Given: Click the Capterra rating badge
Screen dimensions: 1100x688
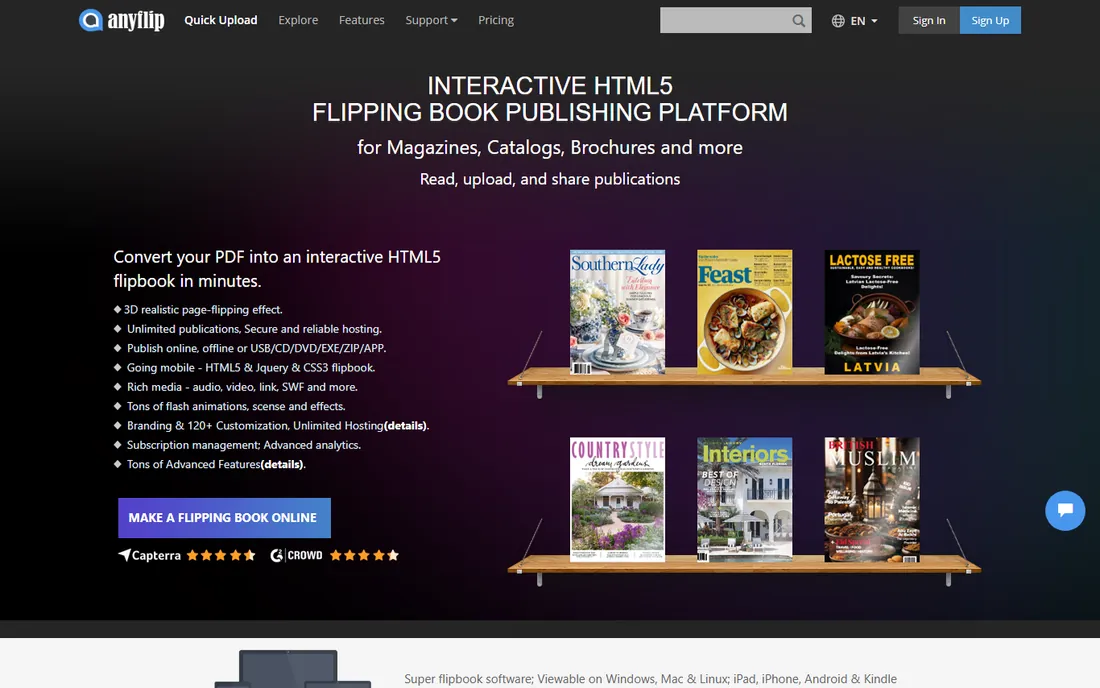Looking at the screenshot, I should tap(187, 555).
